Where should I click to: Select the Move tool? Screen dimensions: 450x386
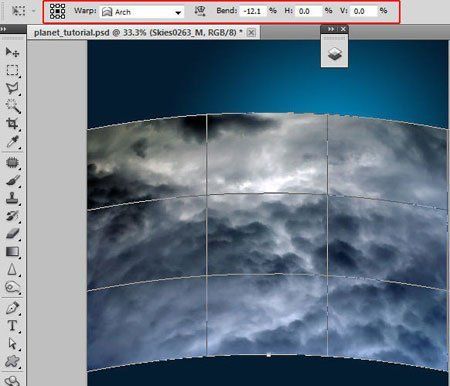[12, 52]
